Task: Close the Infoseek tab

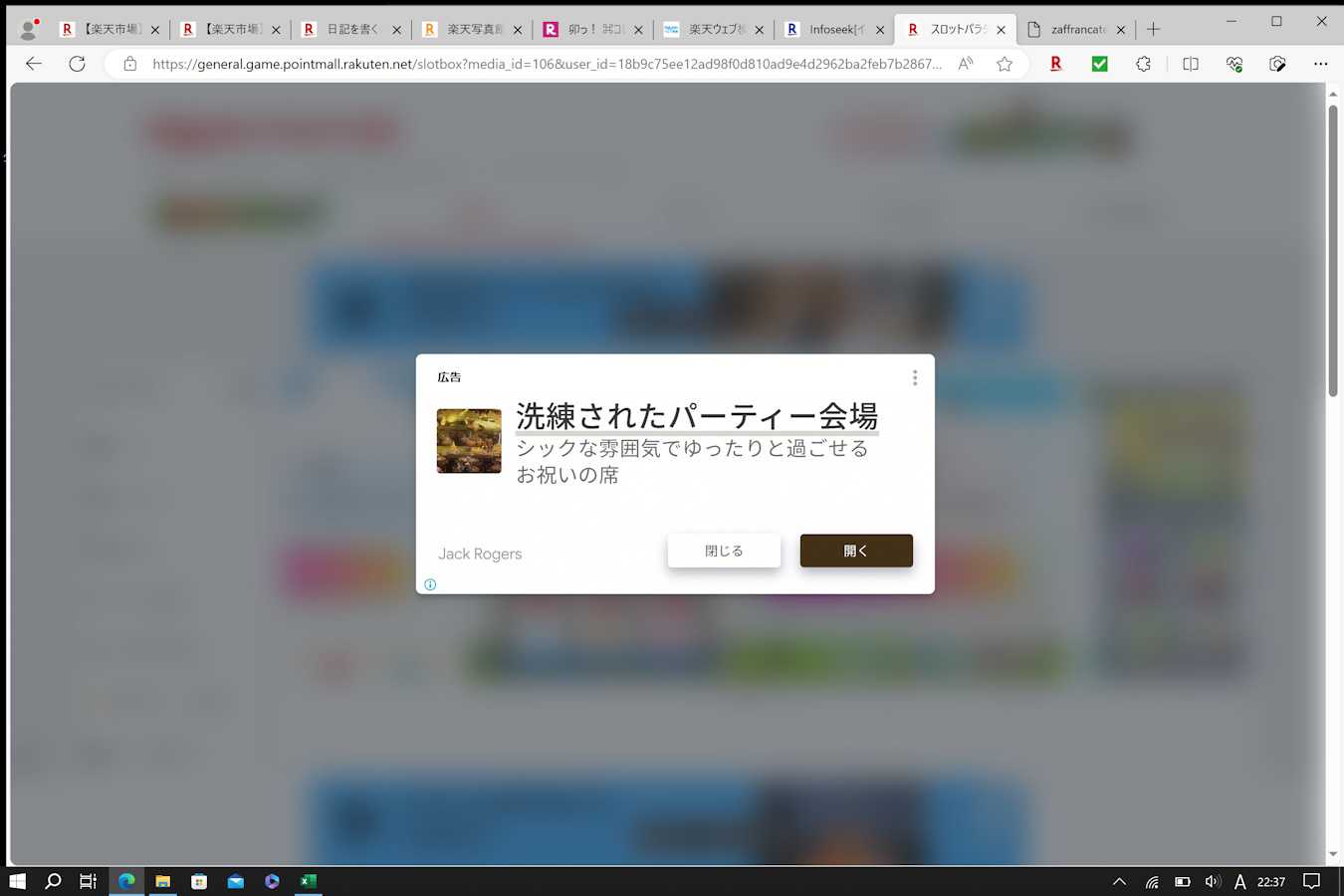Action: click(x=880, y=30)
